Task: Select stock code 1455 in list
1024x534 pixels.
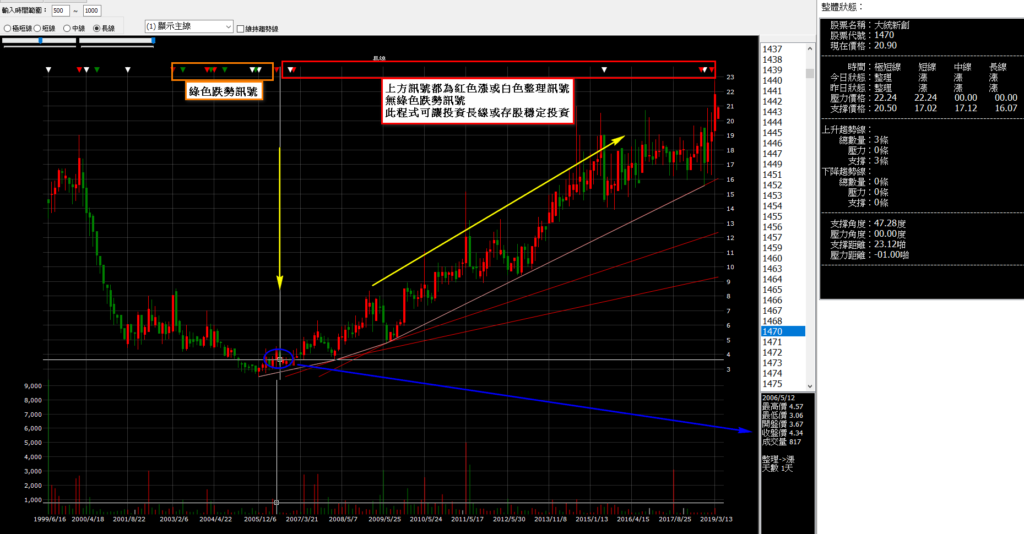Action: [782, 216]
